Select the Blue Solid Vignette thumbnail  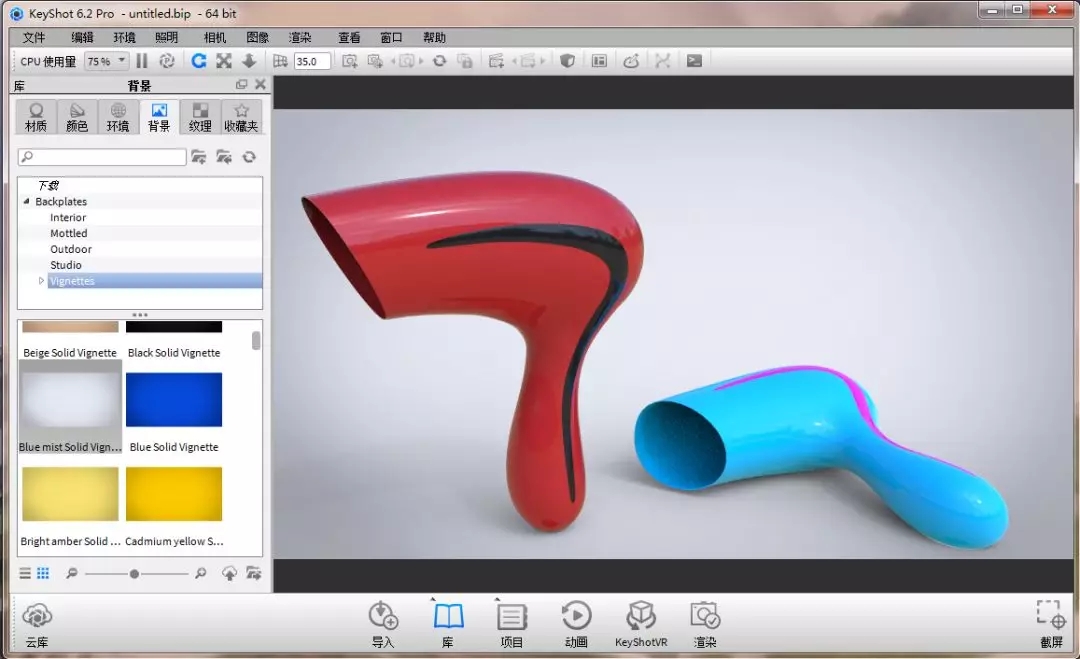174,400
